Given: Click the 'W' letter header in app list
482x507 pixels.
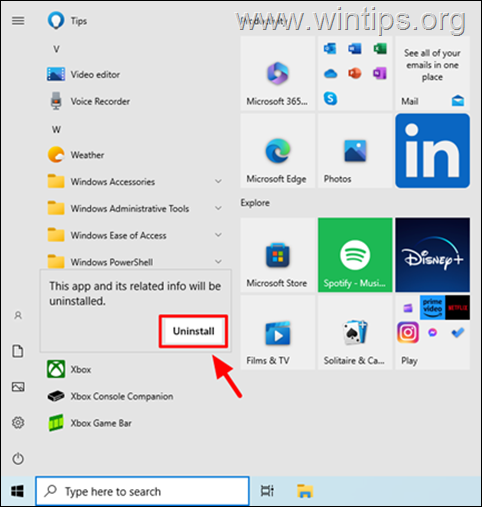Looking at the screenshot, I should point(56,129).
